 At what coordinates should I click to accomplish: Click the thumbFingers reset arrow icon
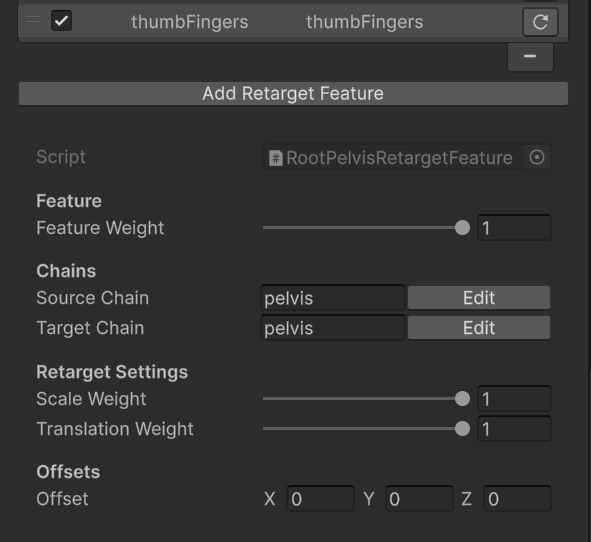[x=540, y=22]
